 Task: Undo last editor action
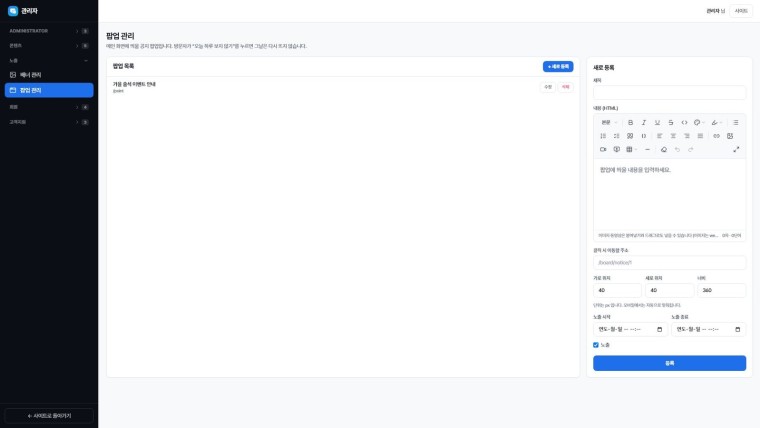click(x=678, y=150)
